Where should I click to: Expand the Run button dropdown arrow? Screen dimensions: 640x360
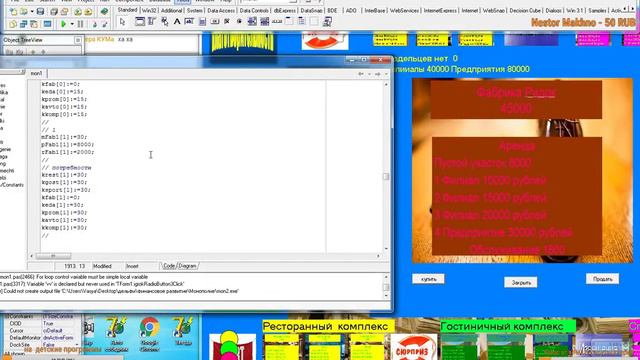pos(72,24)
